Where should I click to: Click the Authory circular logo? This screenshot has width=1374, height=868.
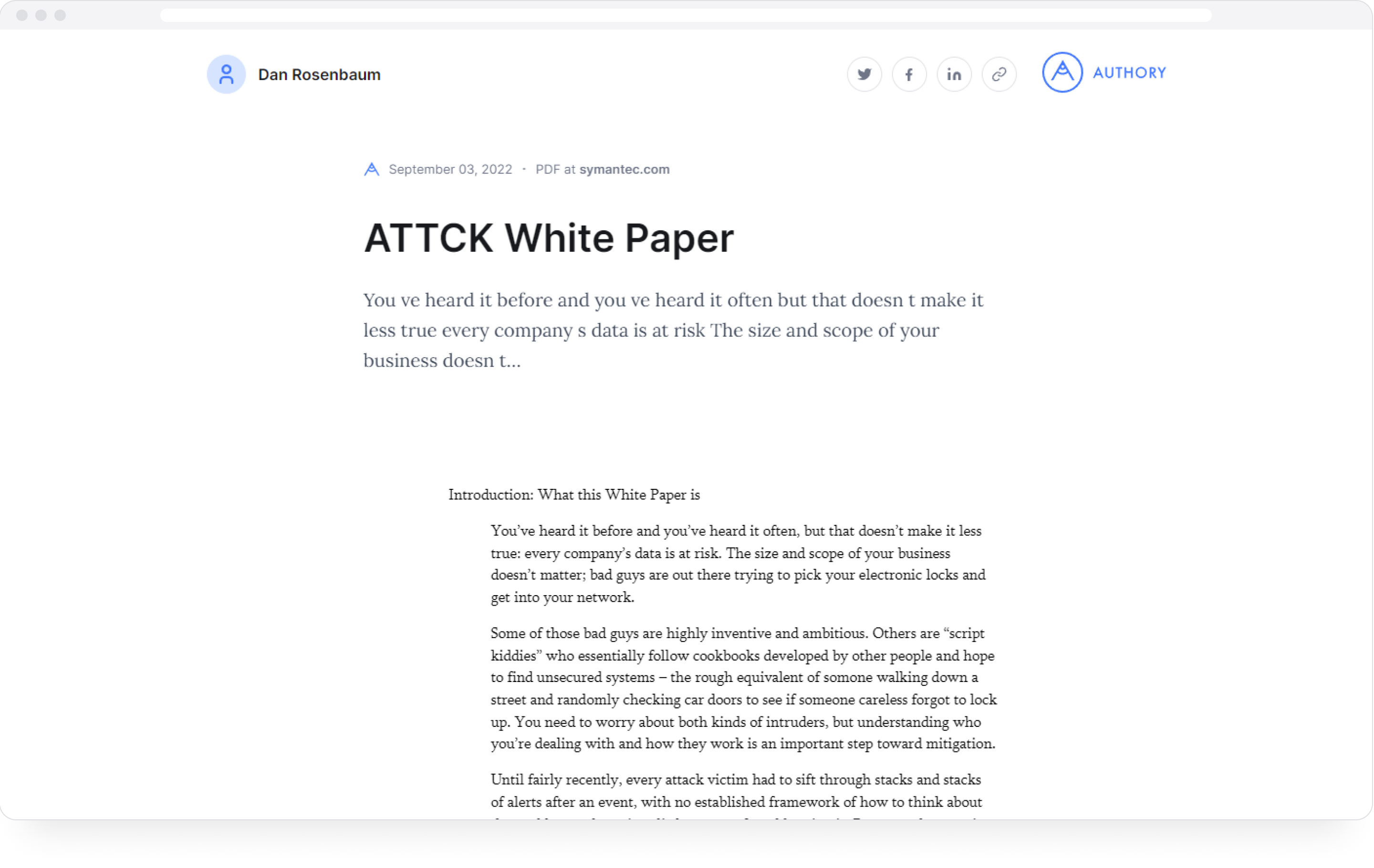(x=1062, y=72)
